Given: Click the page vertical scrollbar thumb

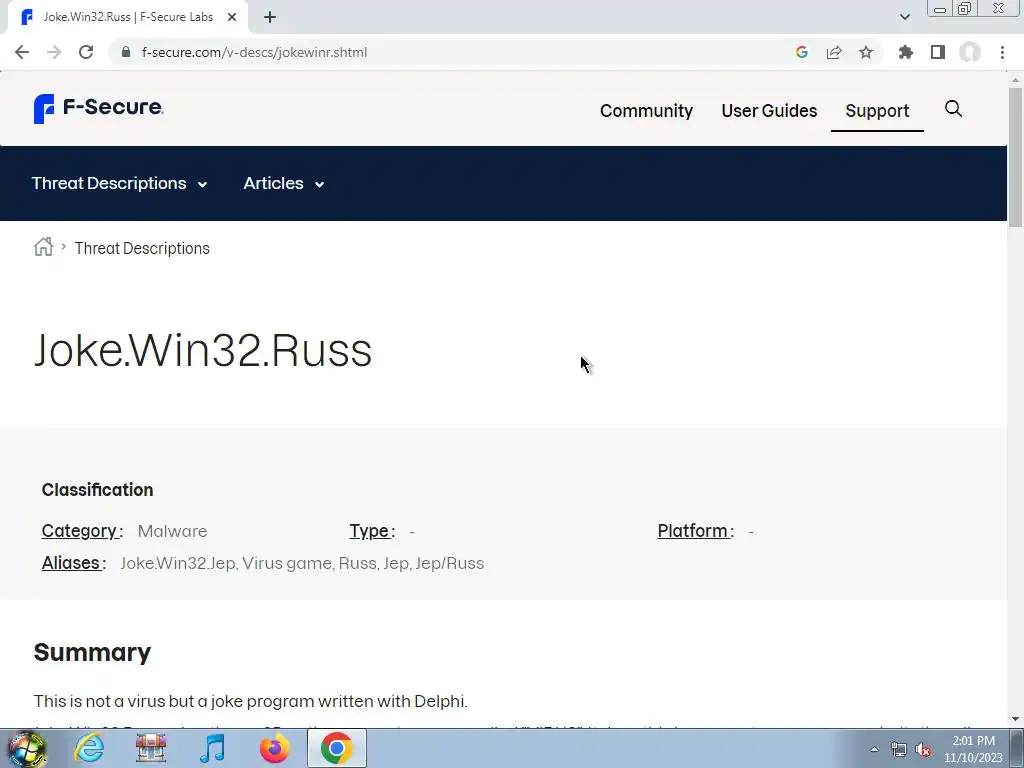Looking at the screenshot, I should [x=1016, y=157].
